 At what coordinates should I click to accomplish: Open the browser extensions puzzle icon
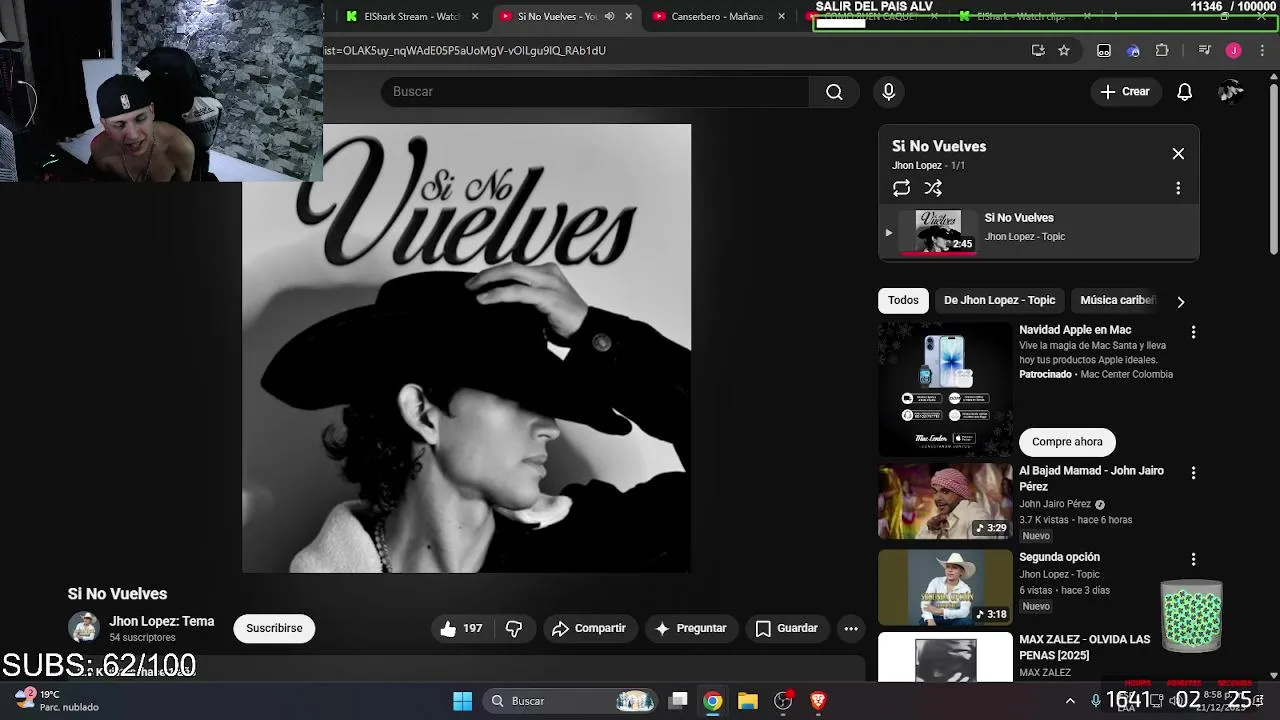(x=1162, y=50)
